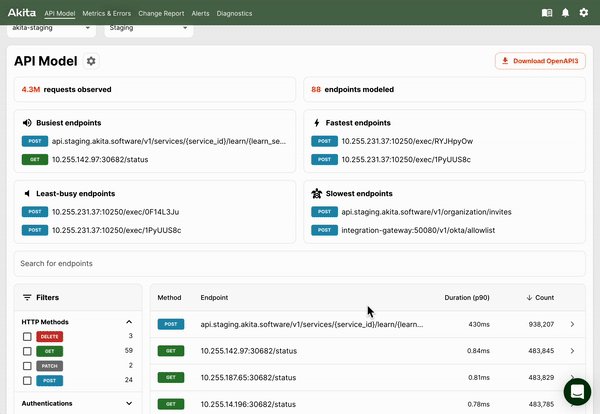600x414 pixels.
Task: Open Change Report tab
Action: [161, 13]
